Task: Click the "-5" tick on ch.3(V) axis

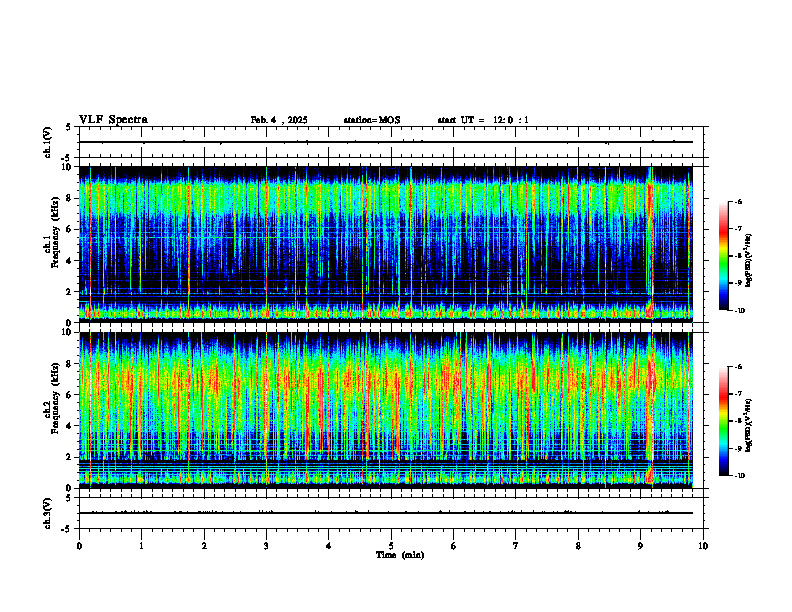Action: [x=67, y=529]
